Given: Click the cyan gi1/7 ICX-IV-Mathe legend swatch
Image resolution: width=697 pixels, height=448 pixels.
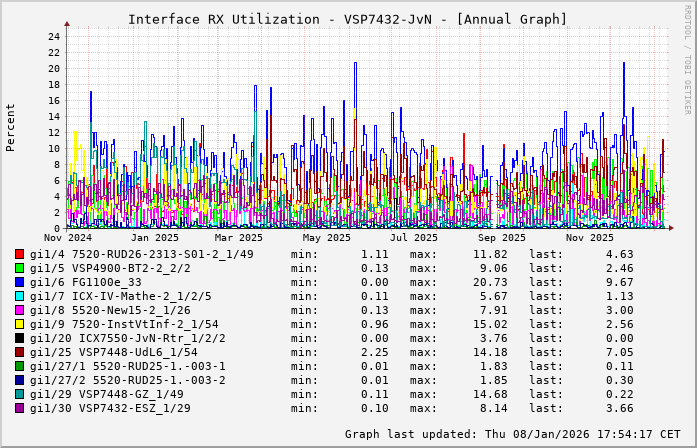Looking at the screenshot, I should 20,296.
